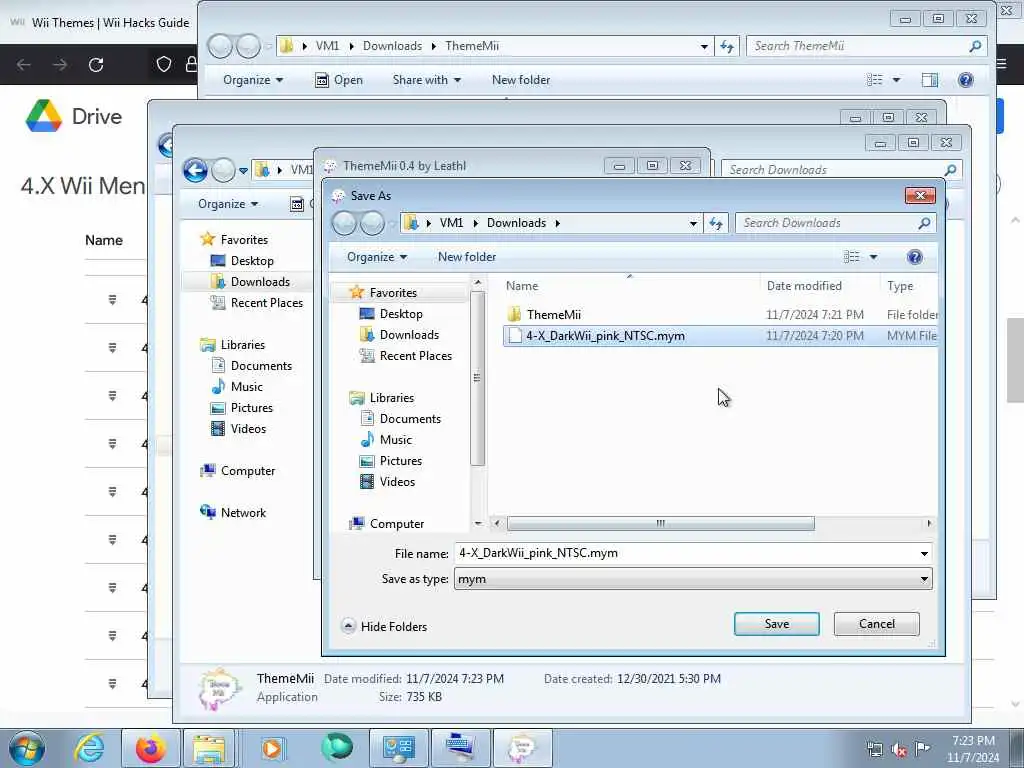Open Windows Start button
Viewport: 1024px width, 768px height.
(27, 748)
